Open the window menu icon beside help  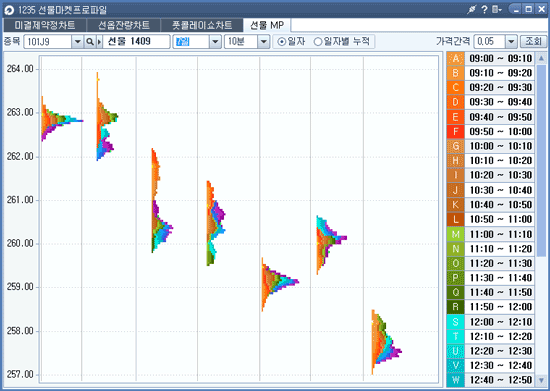pyautogui.click(x=497, y=9)
